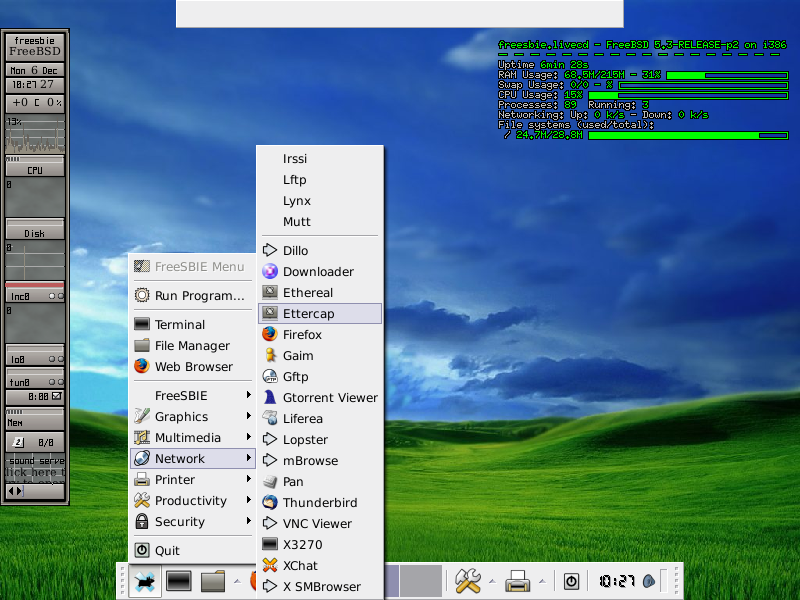
Task: Launch X SMBrowser
Action: click(320, 587)
